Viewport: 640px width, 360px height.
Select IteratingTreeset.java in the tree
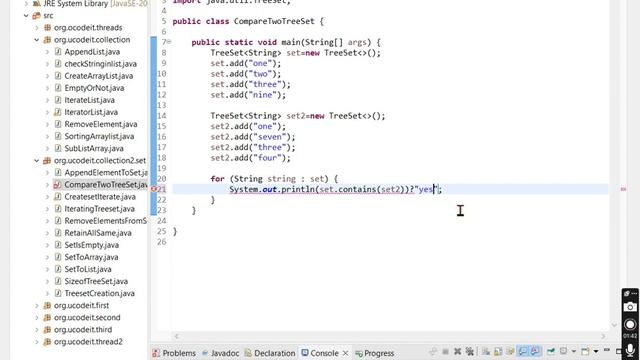100,209
